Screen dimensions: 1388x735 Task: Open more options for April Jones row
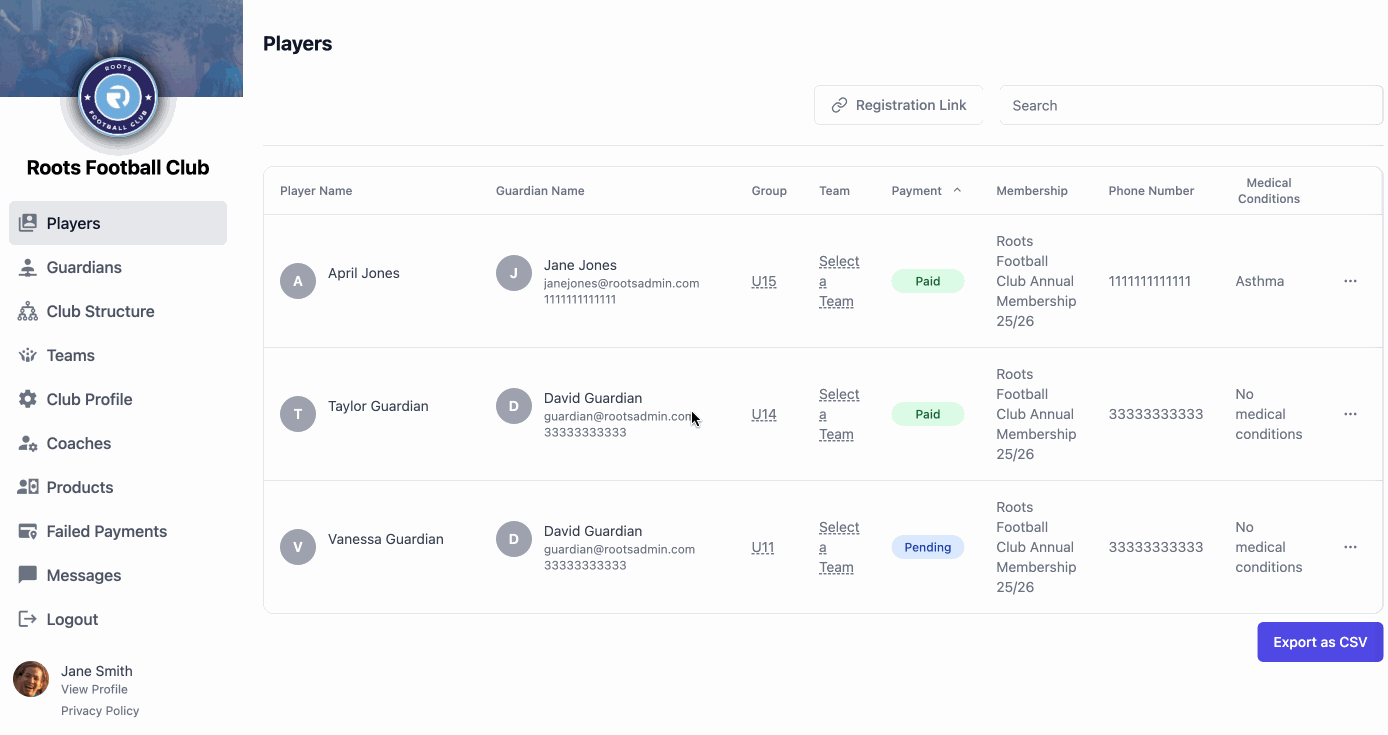pos(1350,281)
